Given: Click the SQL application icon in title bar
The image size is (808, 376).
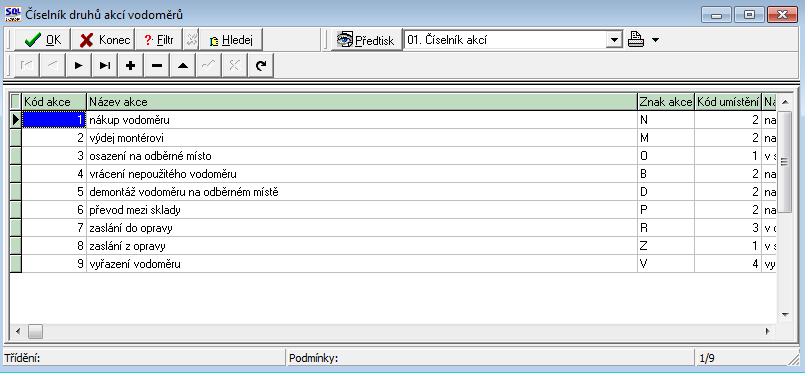Looking at the screenshot, I should pyautogui.click(x=13, y=13).
